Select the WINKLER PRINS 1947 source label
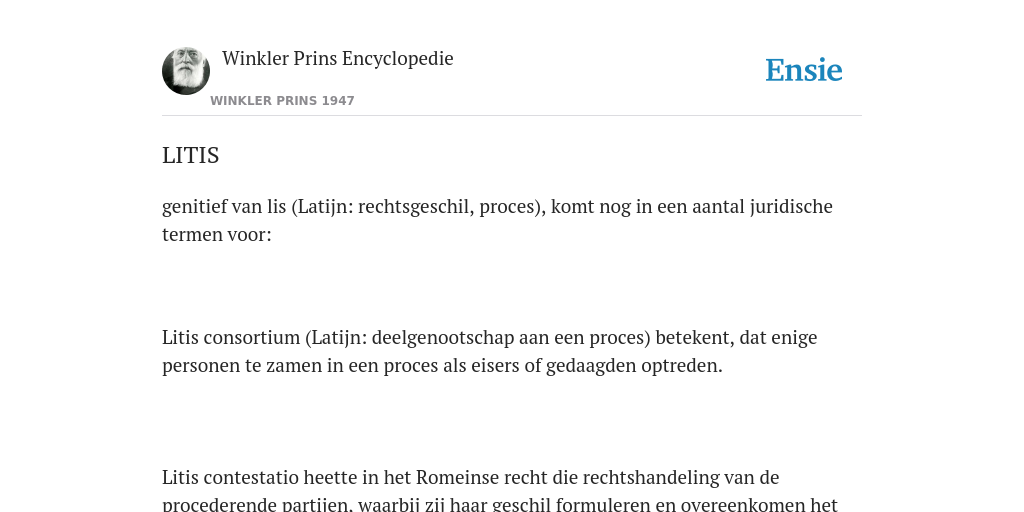 pos(282,101)
